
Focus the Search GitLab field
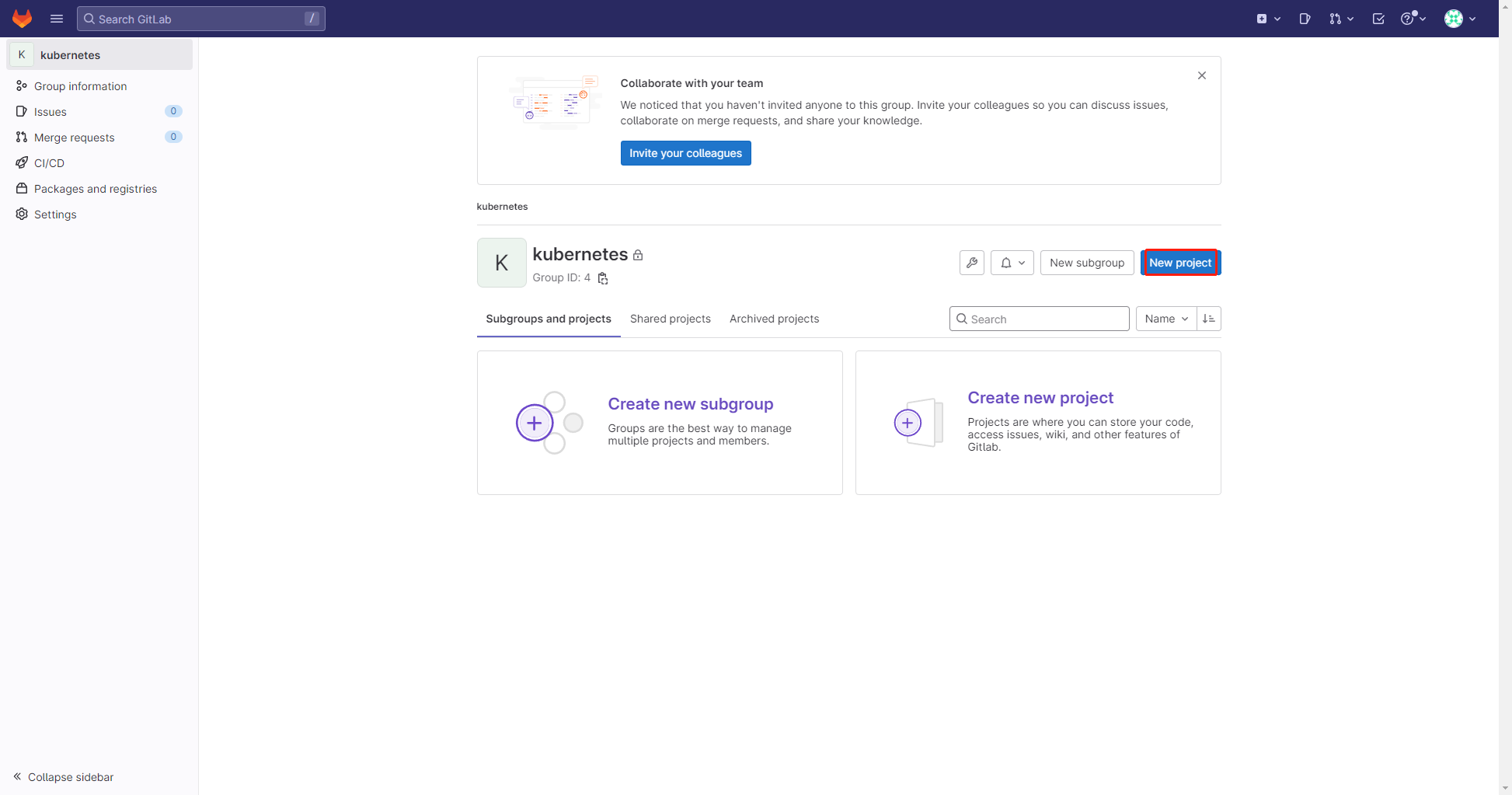201,19
